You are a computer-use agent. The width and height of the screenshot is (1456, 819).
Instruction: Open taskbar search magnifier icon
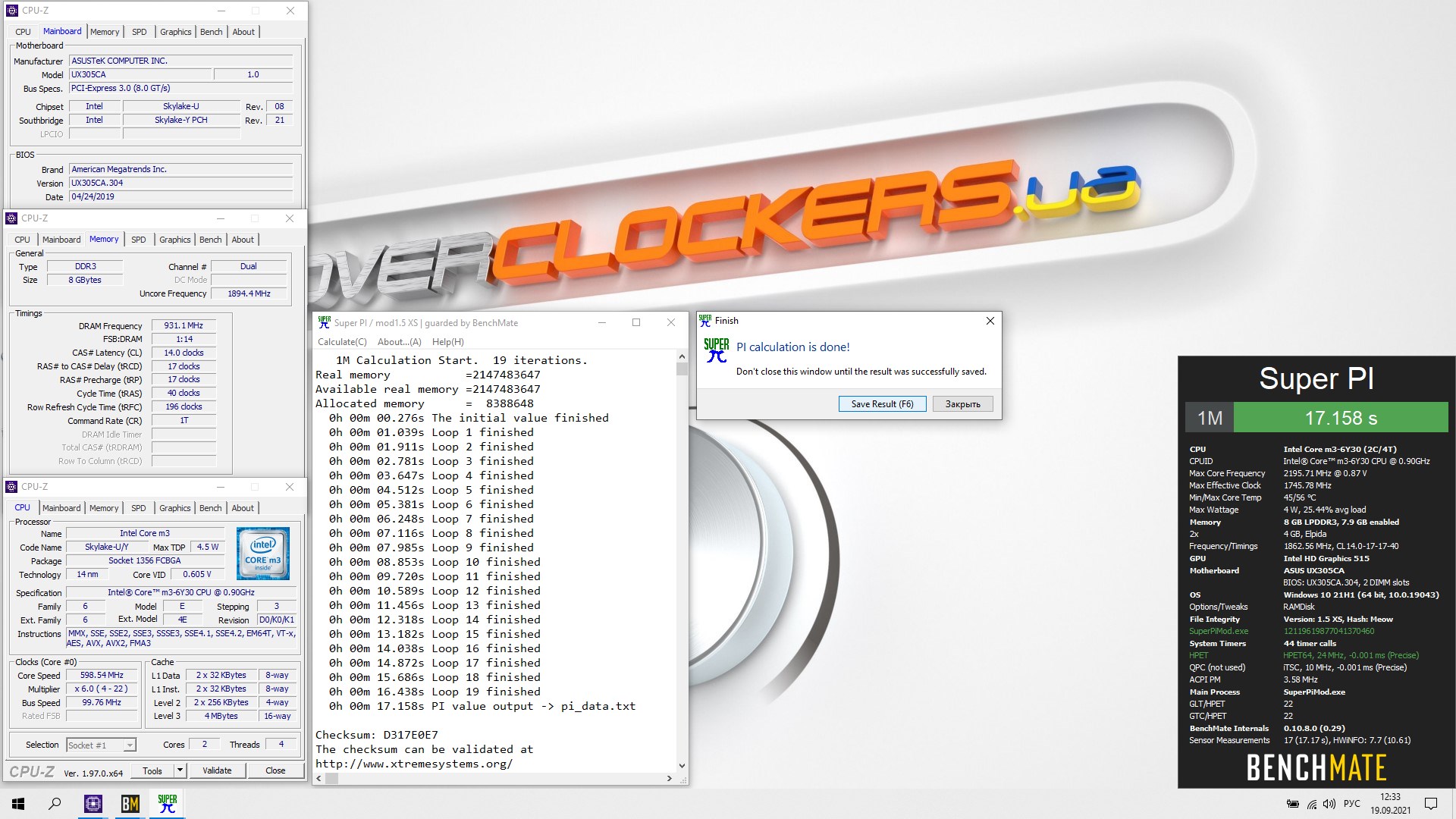(55, 804)
